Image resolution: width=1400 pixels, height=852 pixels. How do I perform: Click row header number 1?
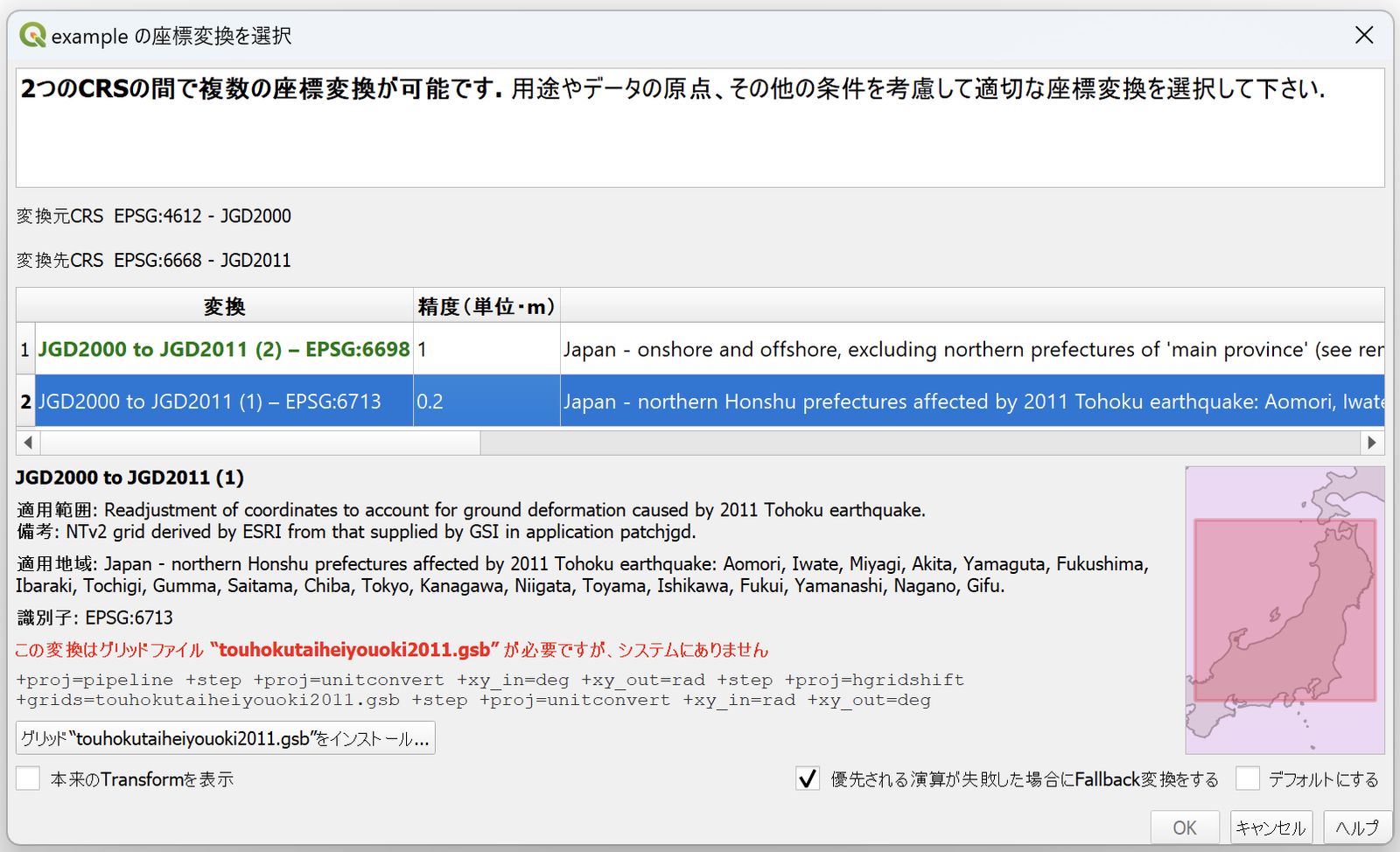(25, 349)
